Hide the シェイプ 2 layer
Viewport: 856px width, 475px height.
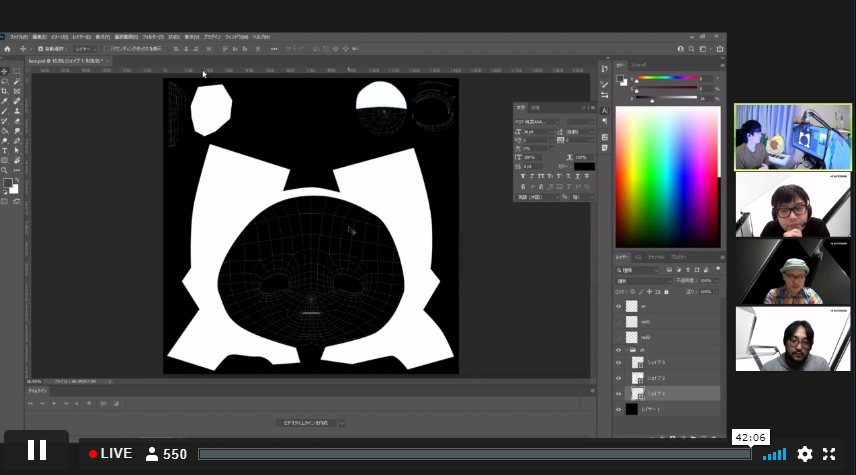(x=619, y=378)
